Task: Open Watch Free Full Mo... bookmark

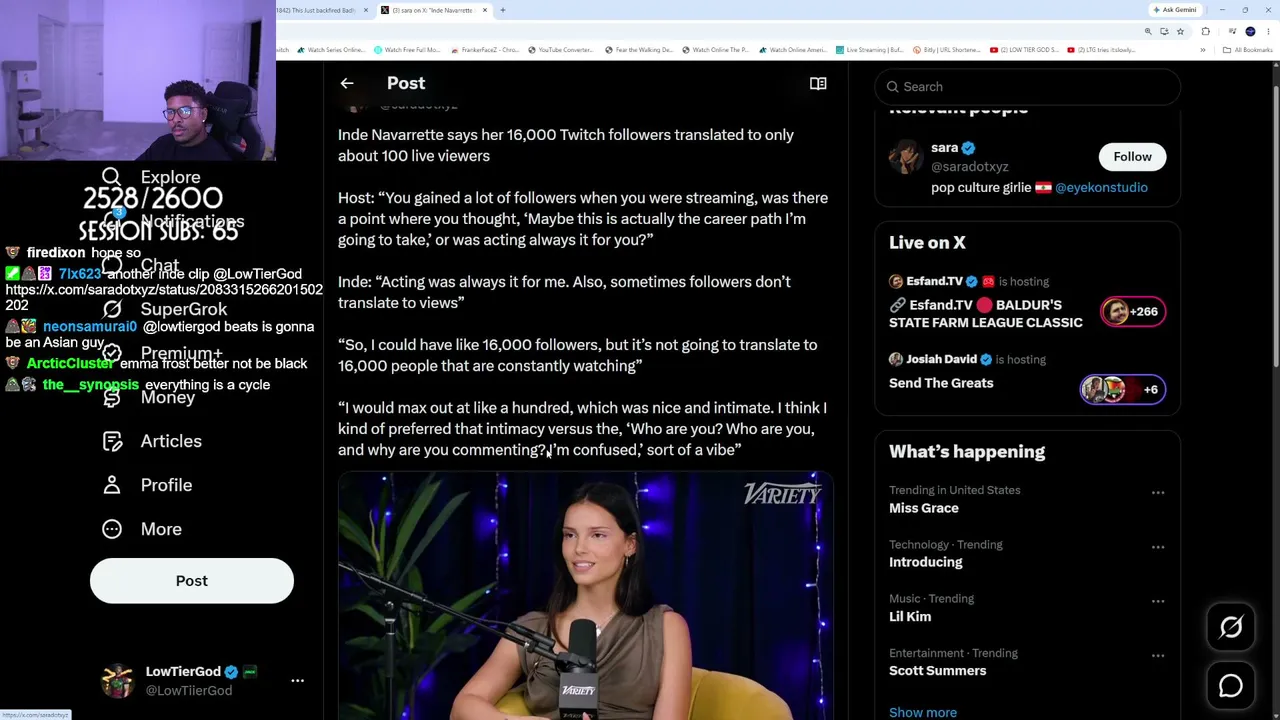Action: click(407, 50)
